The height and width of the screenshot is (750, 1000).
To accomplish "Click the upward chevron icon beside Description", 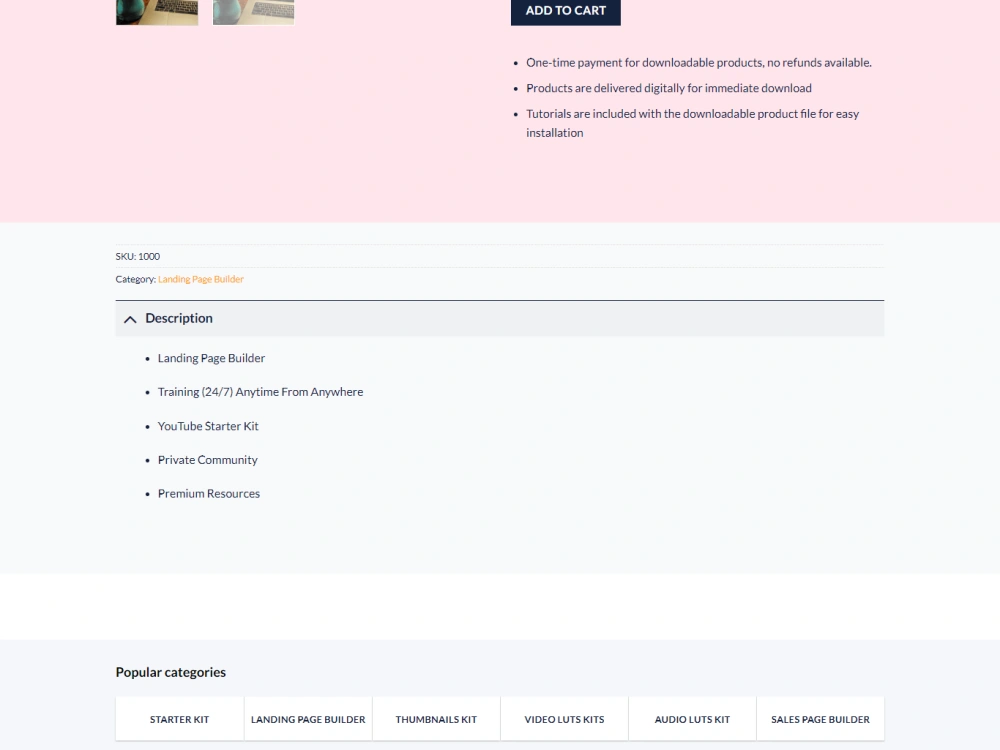I will 129,318.
